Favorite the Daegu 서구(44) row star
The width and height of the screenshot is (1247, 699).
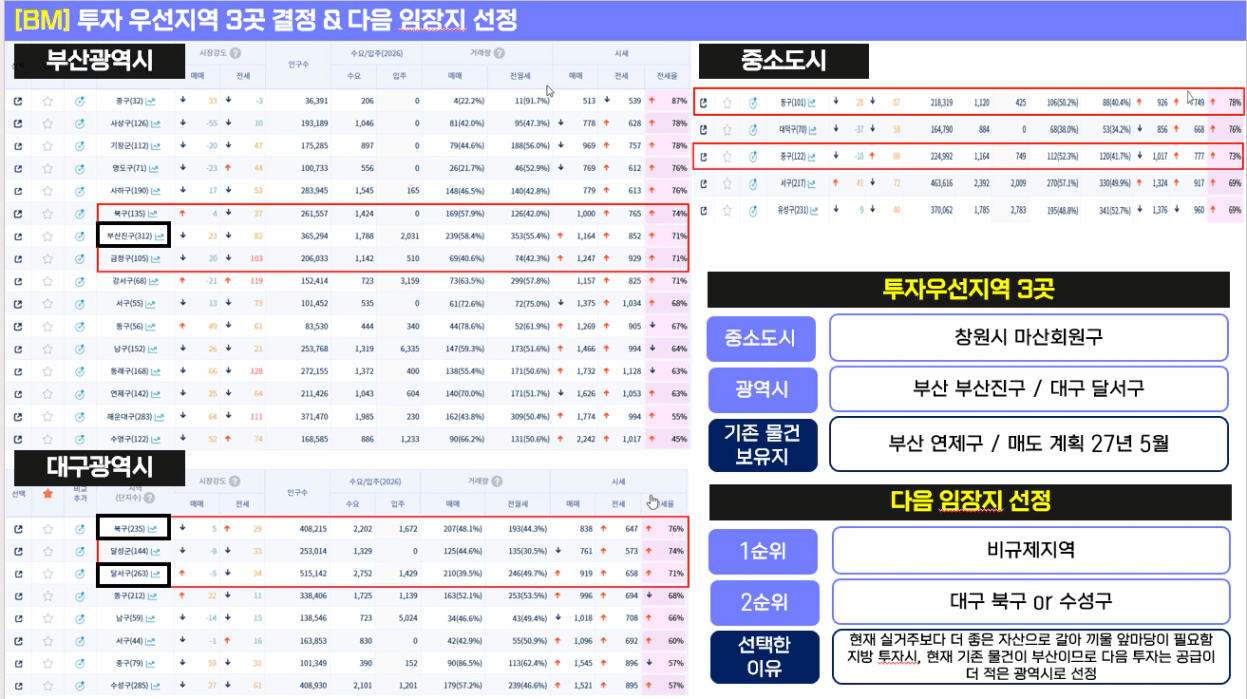pyautogui.click(x=47, y=641)
